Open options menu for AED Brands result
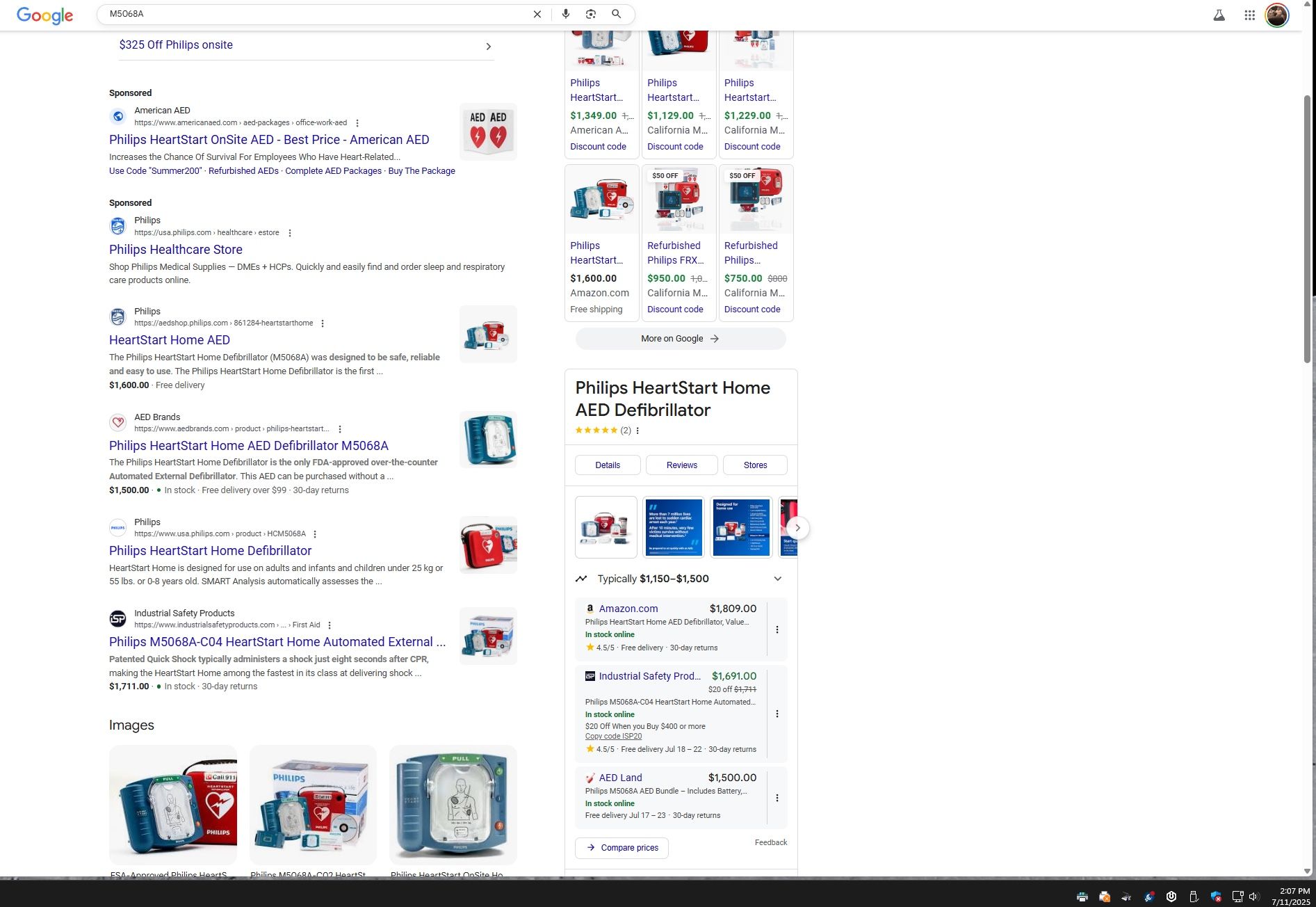The height and width of the screenshot is (907, 1316). 339,429
